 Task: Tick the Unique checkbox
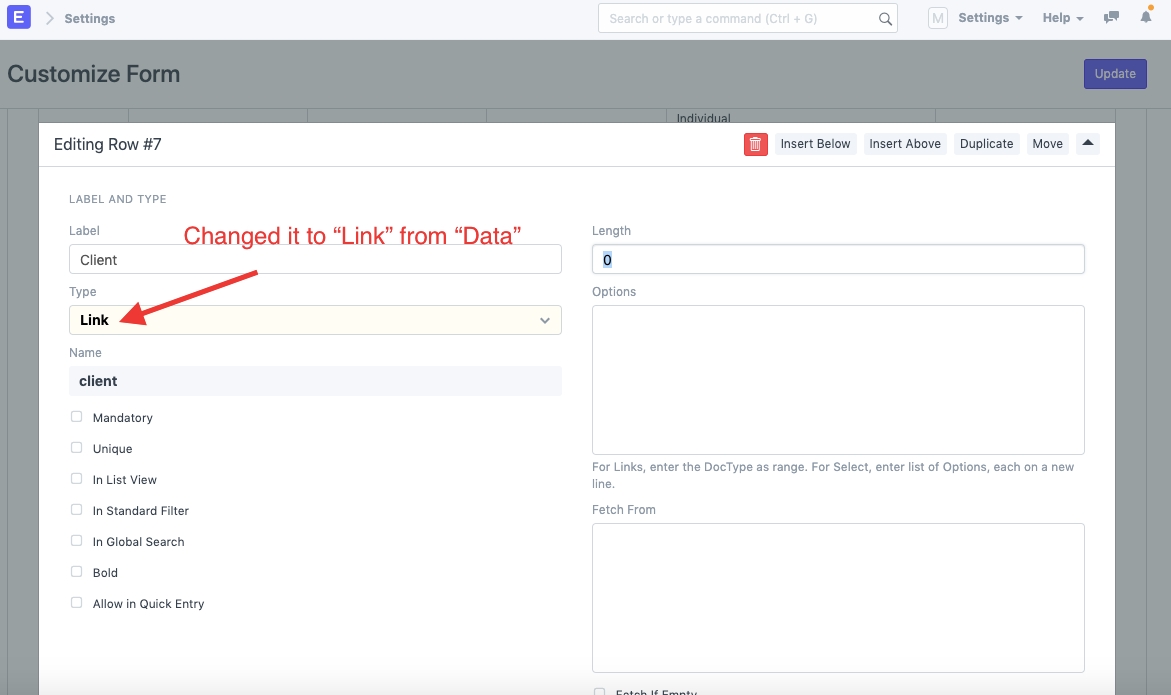77,448
